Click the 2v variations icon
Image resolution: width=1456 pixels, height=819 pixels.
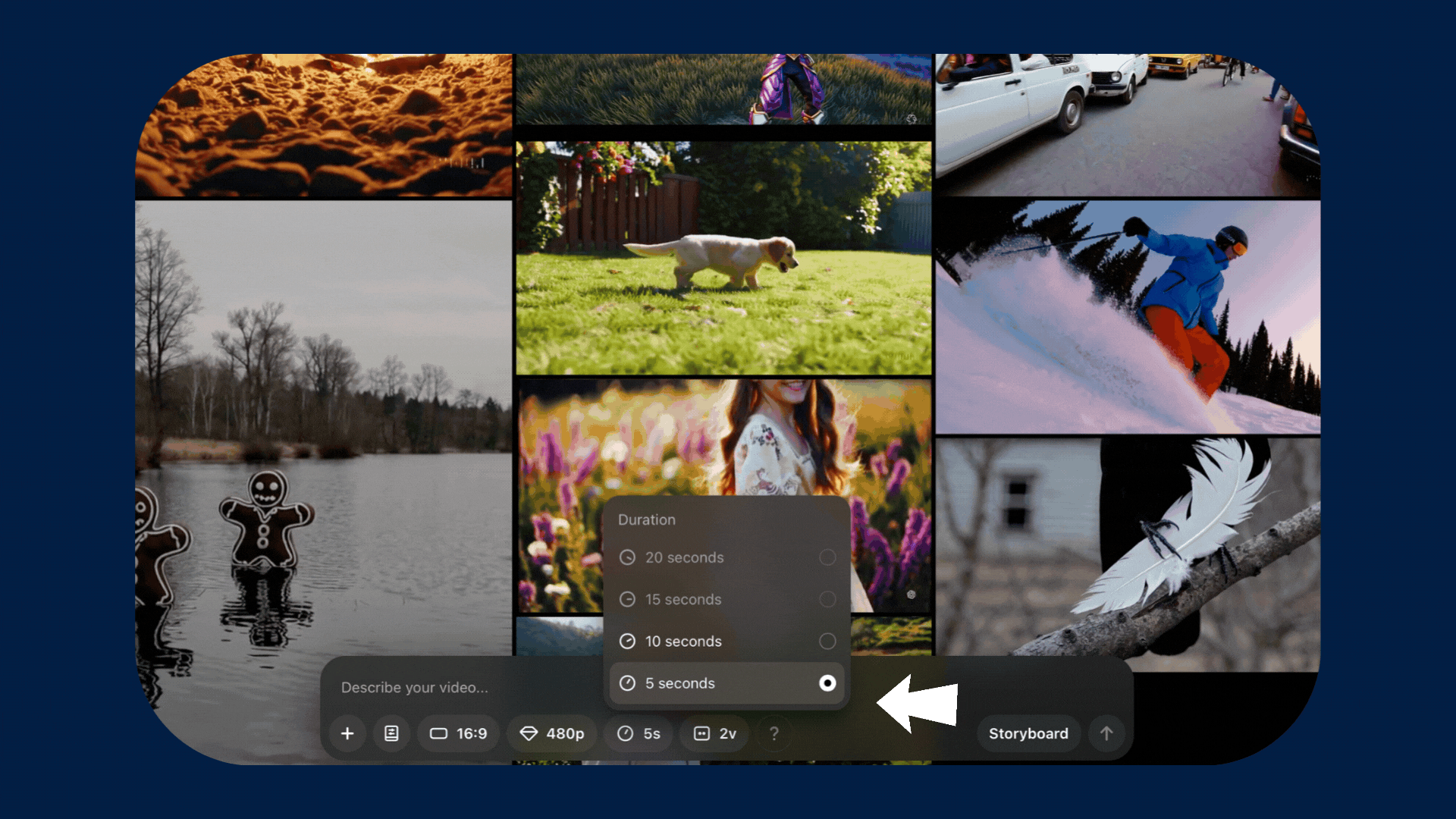tap(714, 733)
